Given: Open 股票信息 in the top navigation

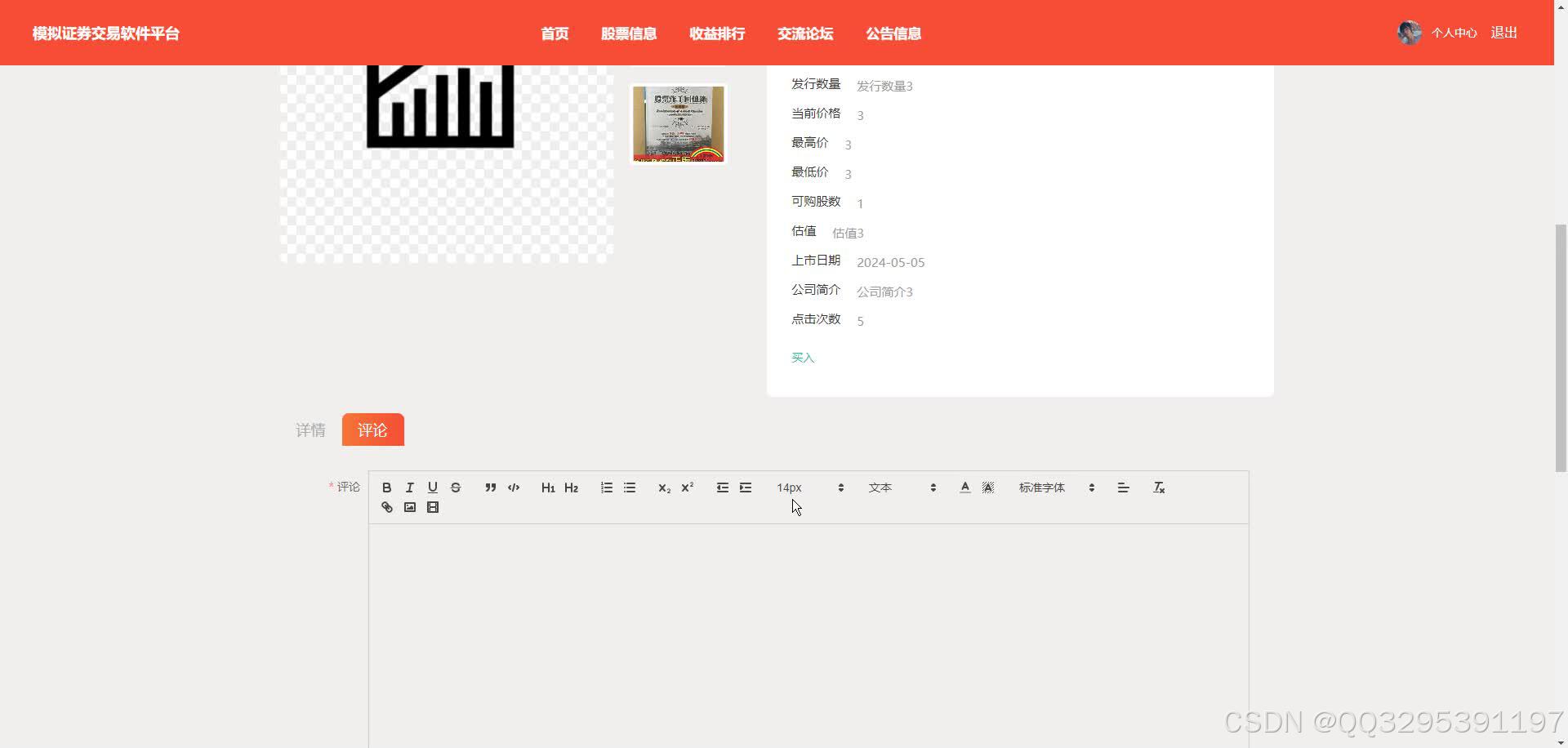Looking at the screenshot, I should (x=629, y=33).
